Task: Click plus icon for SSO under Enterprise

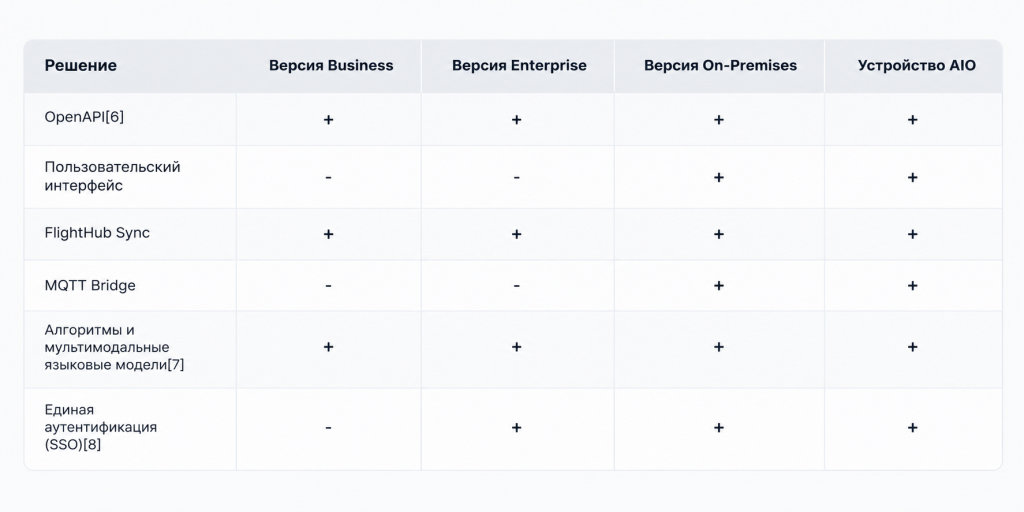Action: (517, 427)
